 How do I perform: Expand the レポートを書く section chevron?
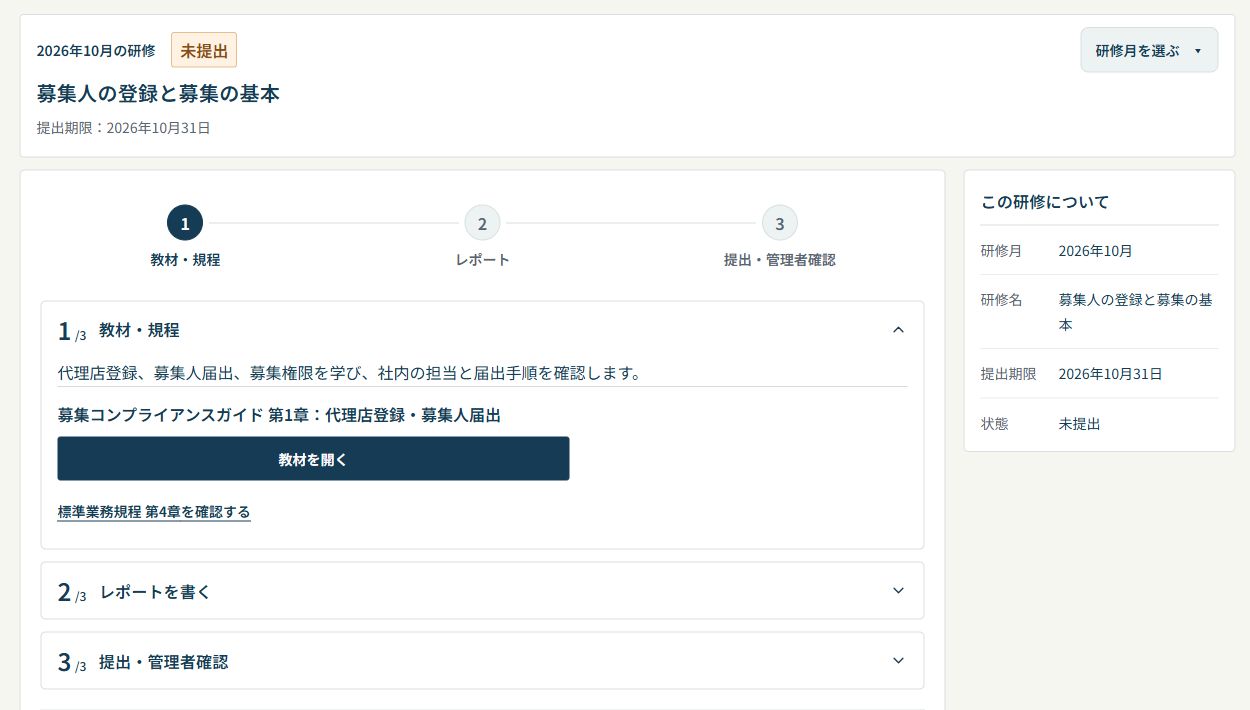click(898, 591)
